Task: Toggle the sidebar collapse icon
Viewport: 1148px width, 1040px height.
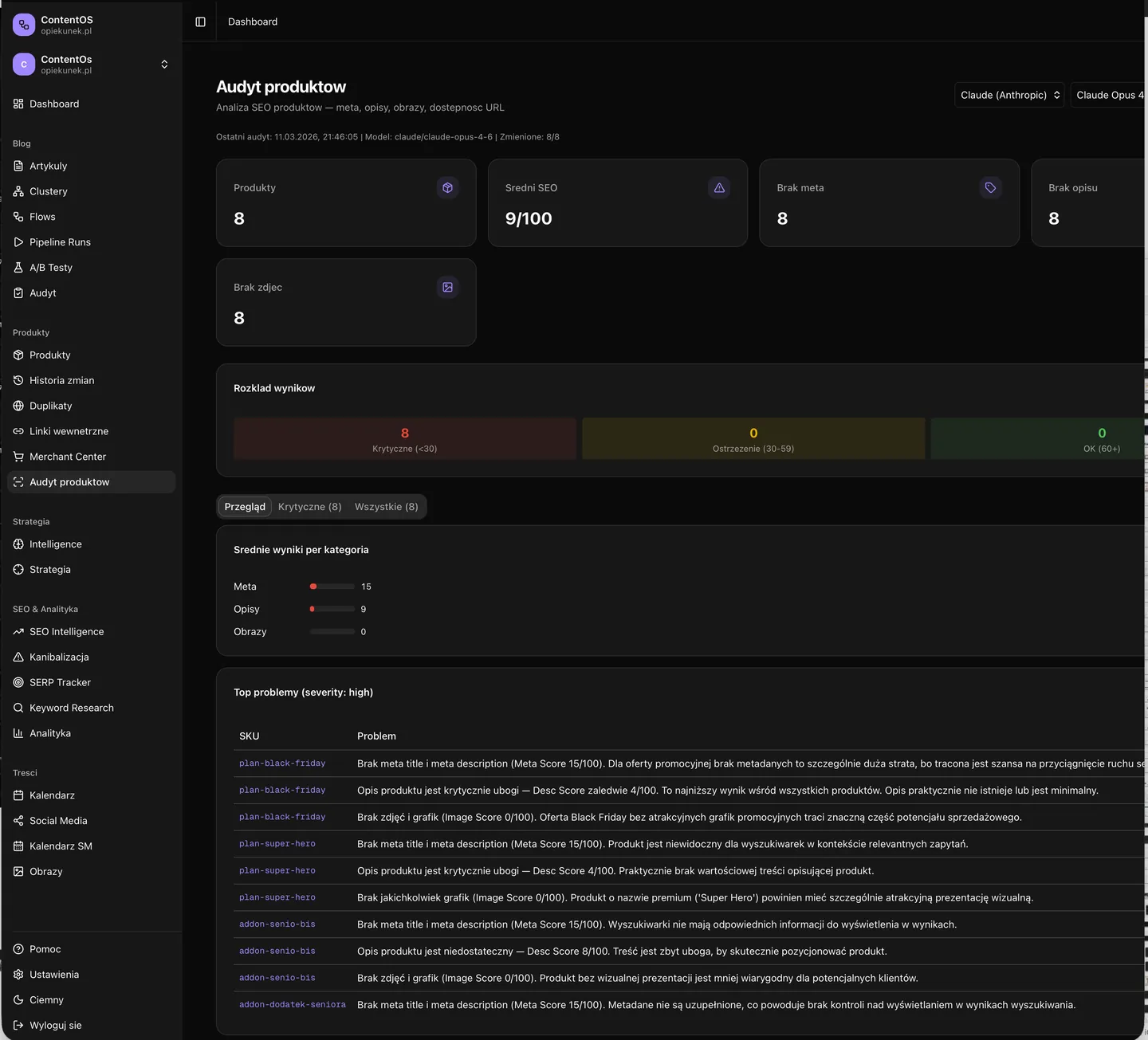Action: (201, 22)
